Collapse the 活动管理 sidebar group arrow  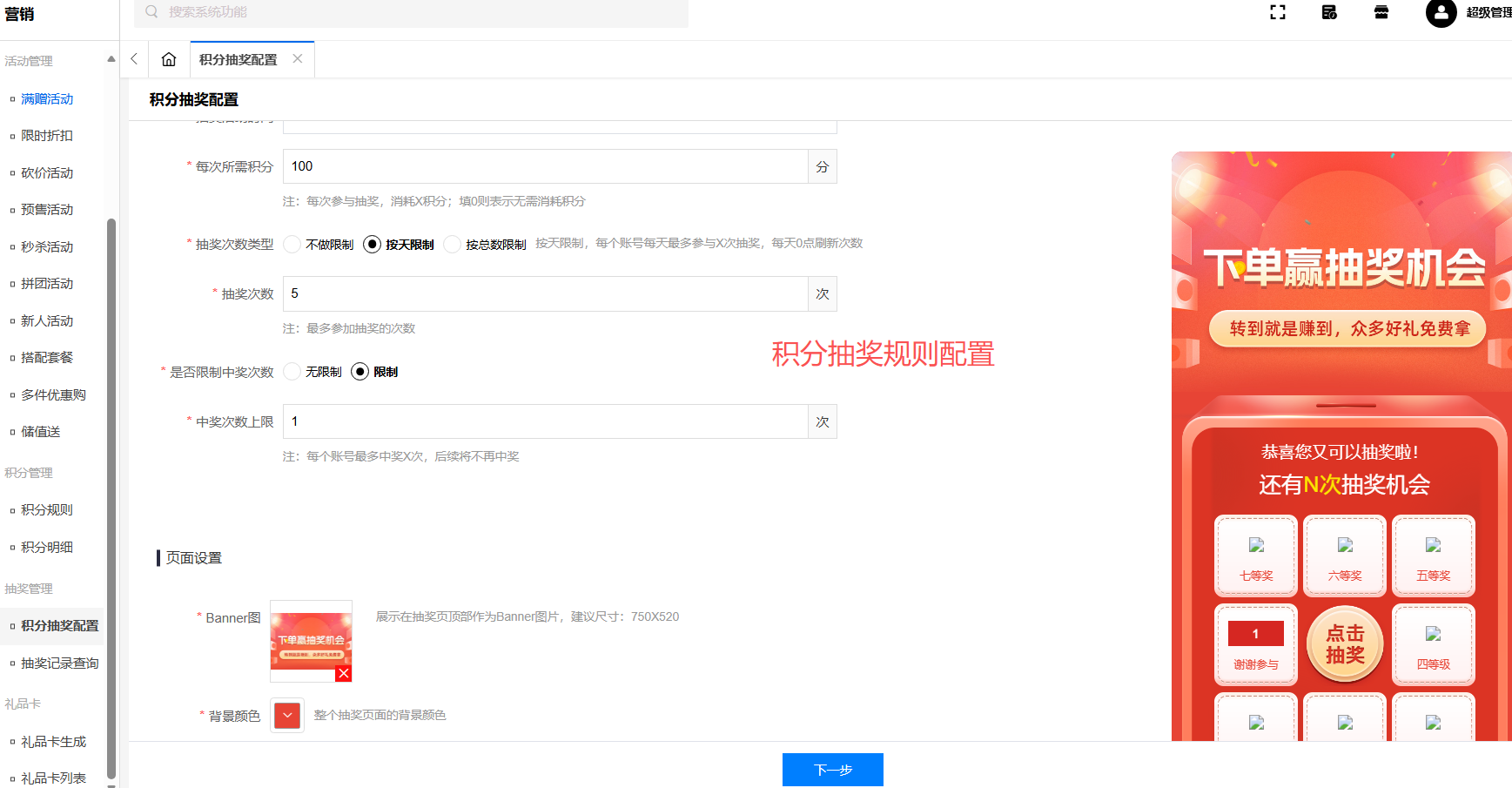tap(111, 59)
